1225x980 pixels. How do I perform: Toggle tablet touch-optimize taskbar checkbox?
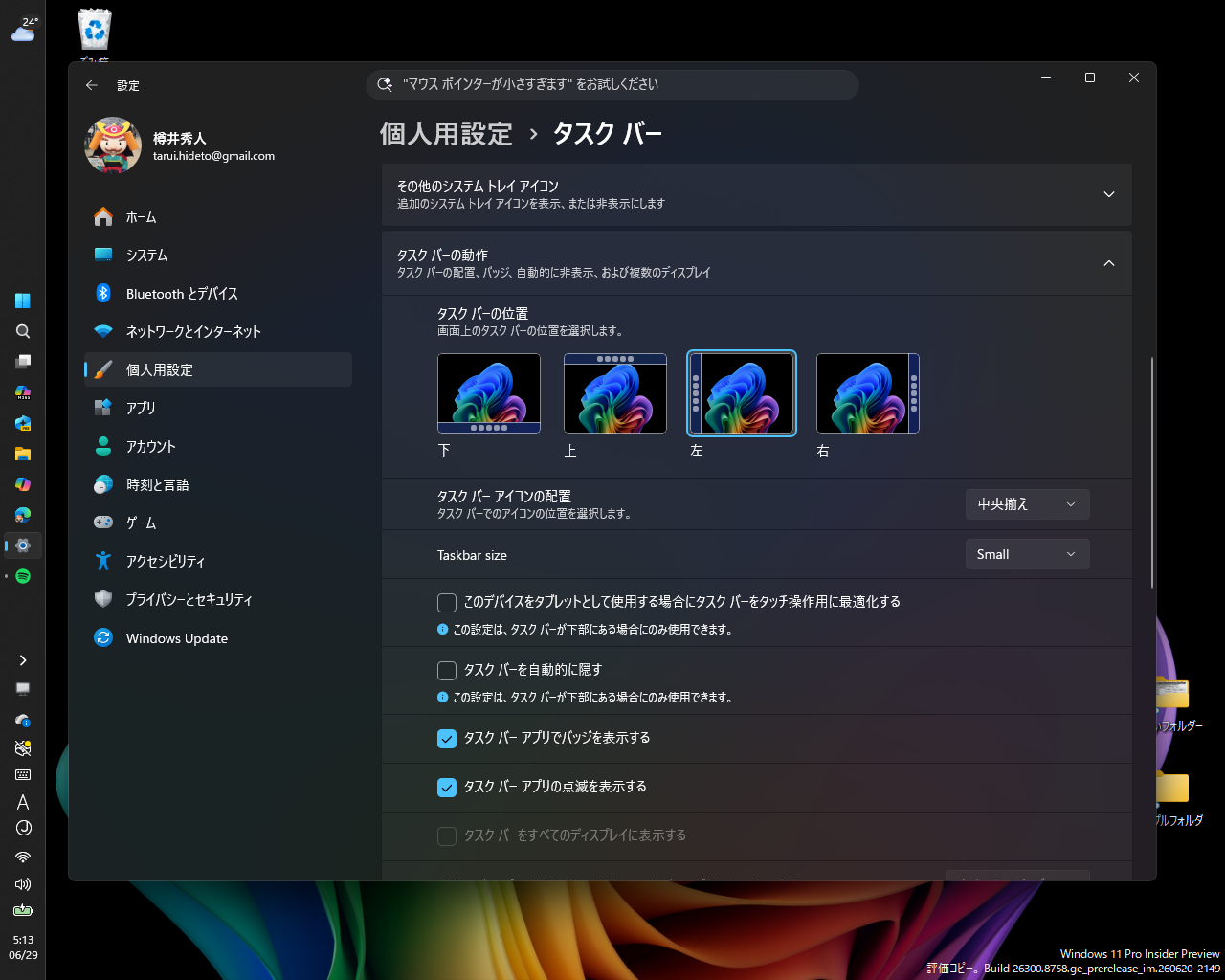point(447,602)
